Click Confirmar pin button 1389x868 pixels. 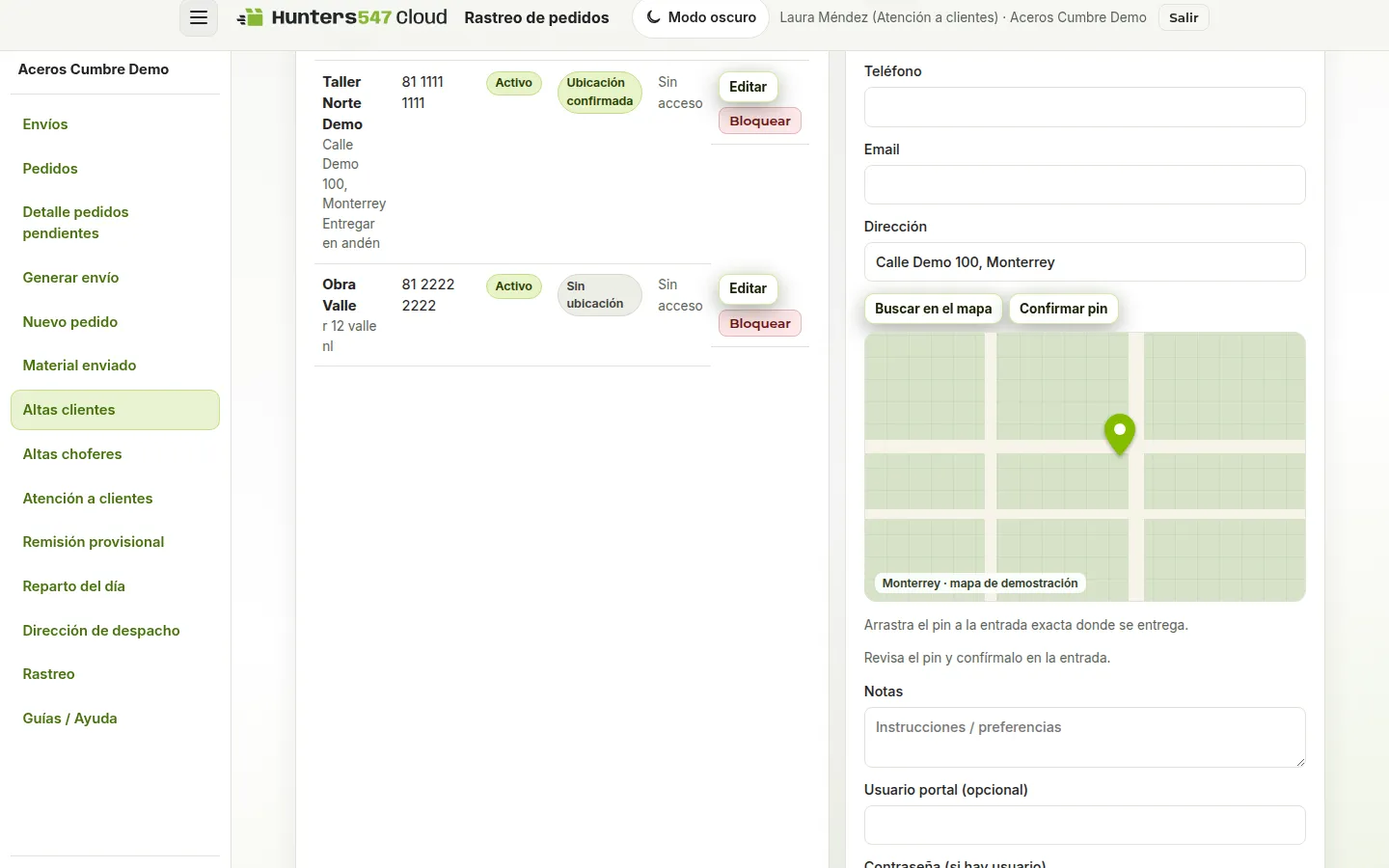click(x=1063, y=309)
